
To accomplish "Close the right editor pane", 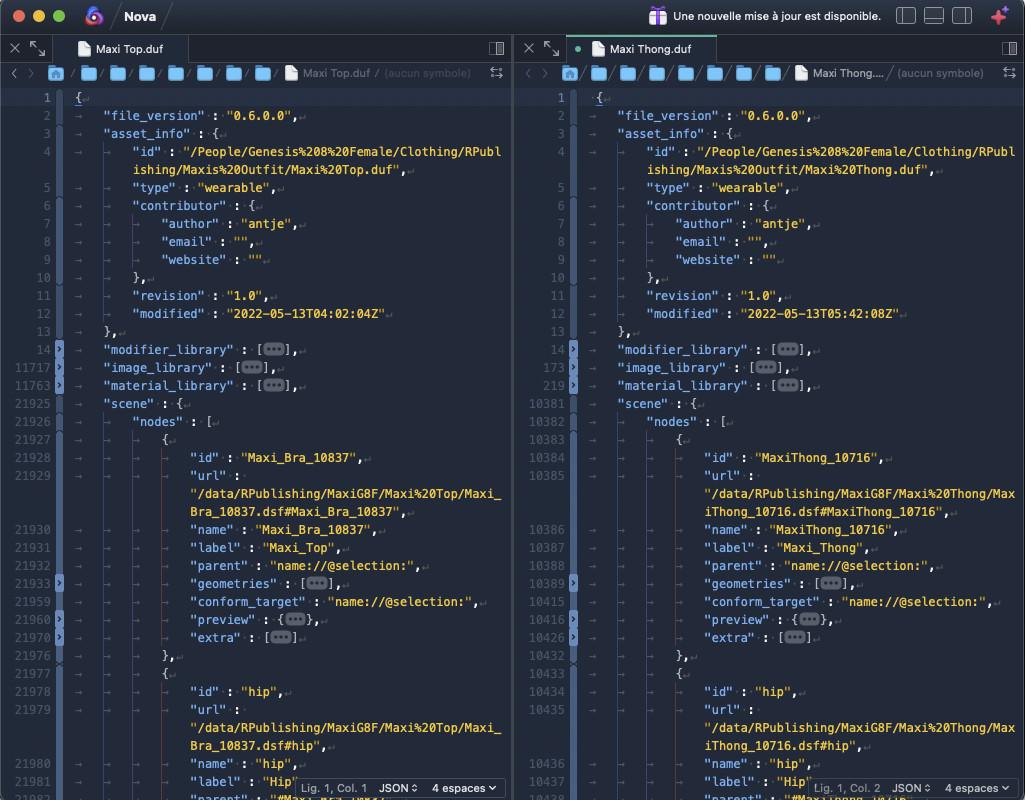I will 529,48.
